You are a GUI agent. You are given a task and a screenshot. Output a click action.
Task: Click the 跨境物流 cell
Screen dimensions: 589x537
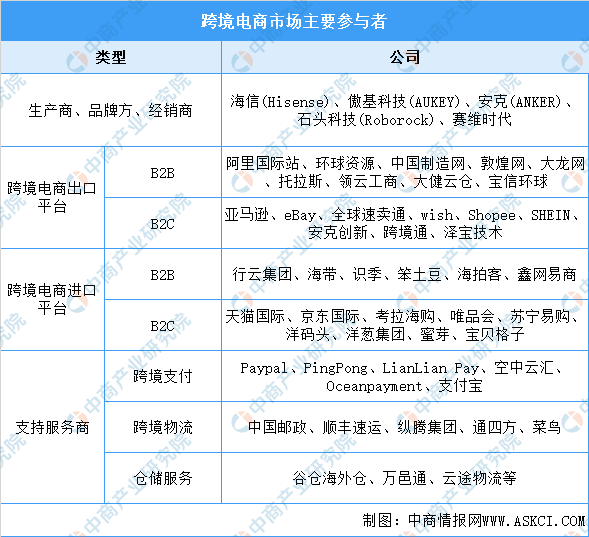click(163, 427)
